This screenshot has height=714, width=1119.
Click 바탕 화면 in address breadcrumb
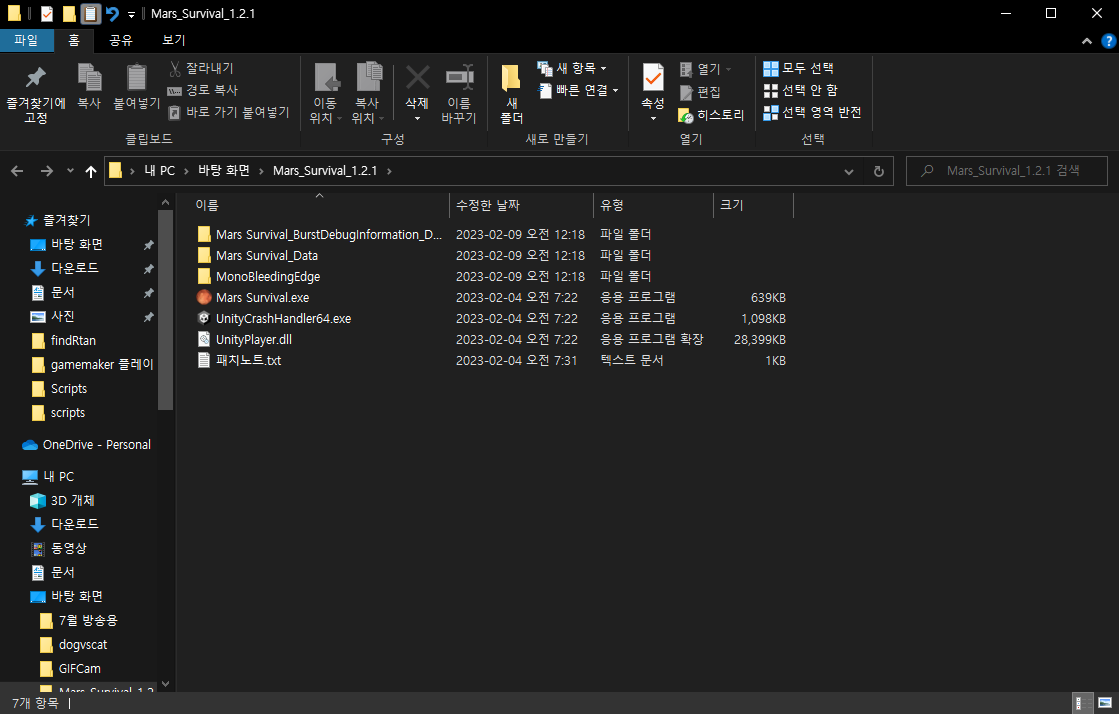coord(224,171)
